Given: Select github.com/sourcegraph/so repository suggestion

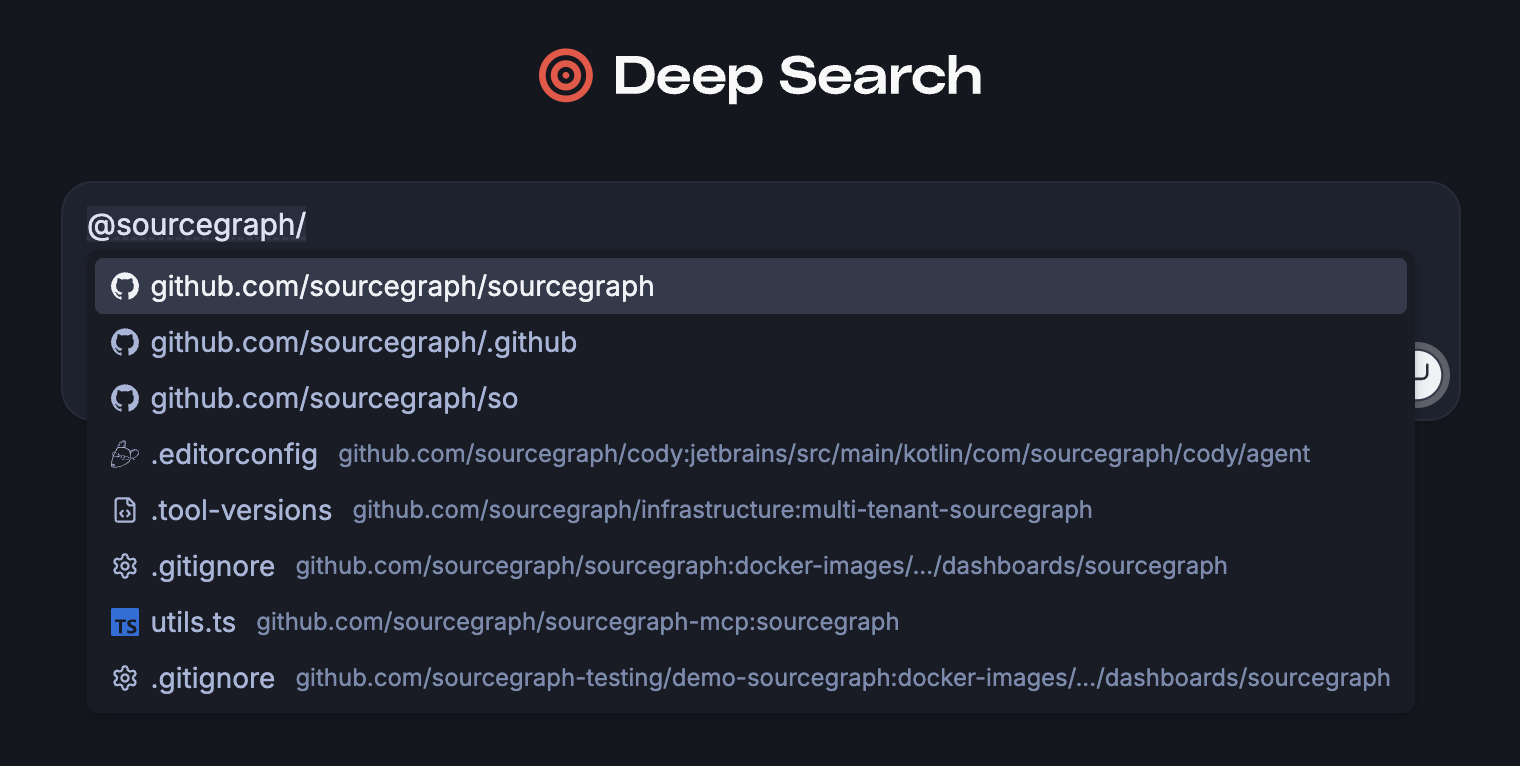Looking at the screenshot, I should [751, 398].
